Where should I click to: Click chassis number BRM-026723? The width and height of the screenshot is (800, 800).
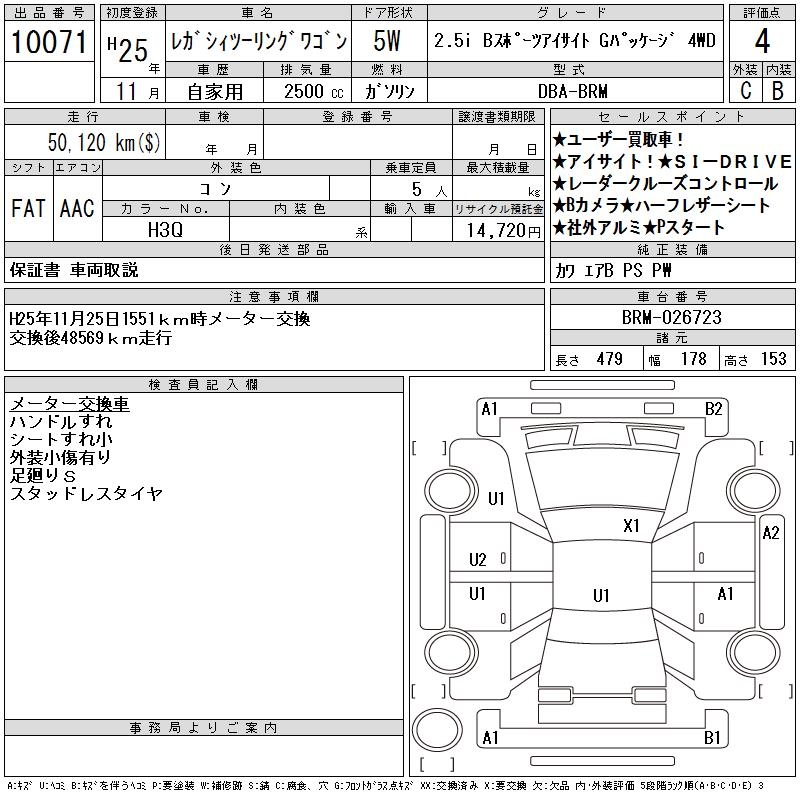click(x=671, y=317)
